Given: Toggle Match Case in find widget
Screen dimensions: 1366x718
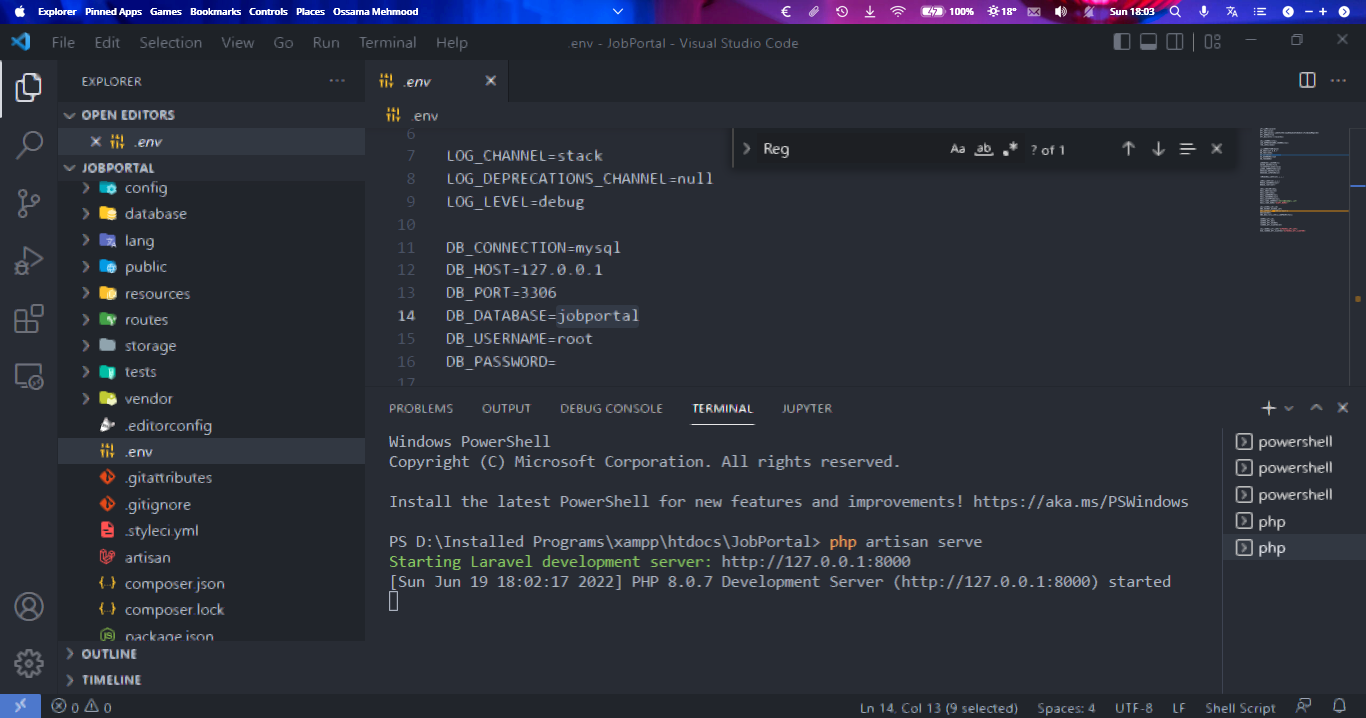Looking at the screenshot, I should pos(957,149).
